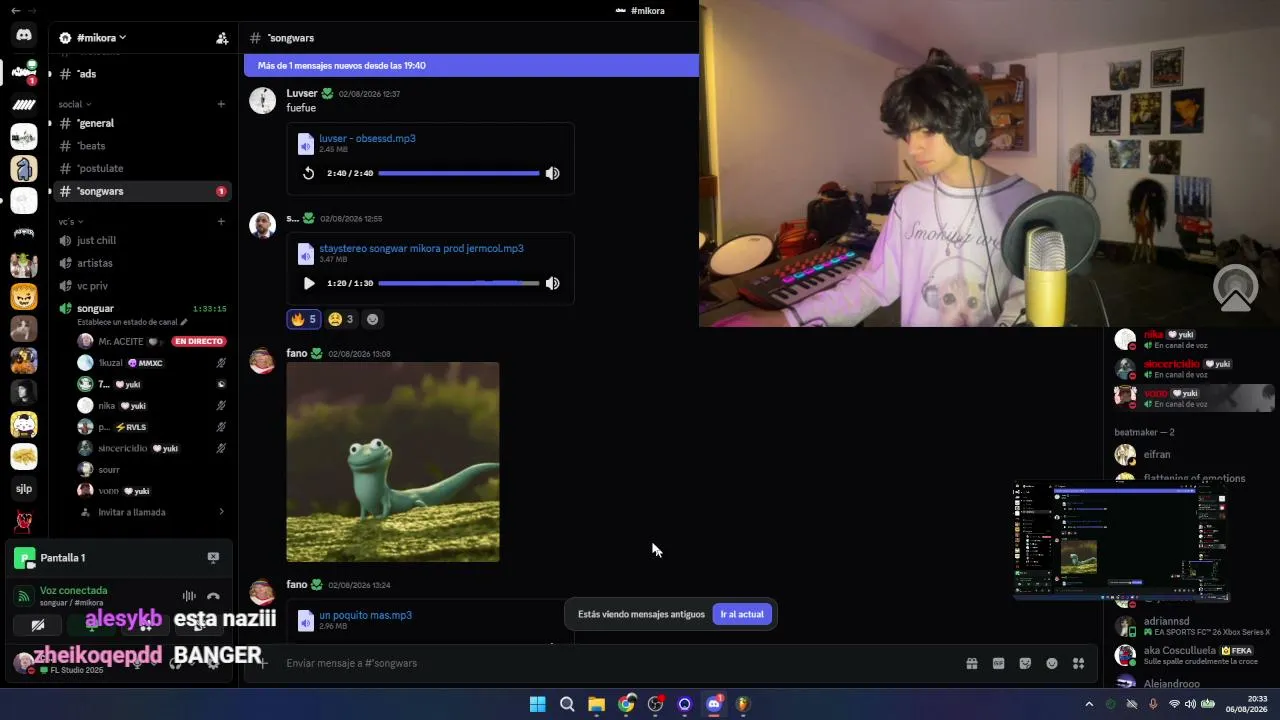1280x720 pixels.
Task: Open the postulate text channel
Action: (x=144, y=168)
